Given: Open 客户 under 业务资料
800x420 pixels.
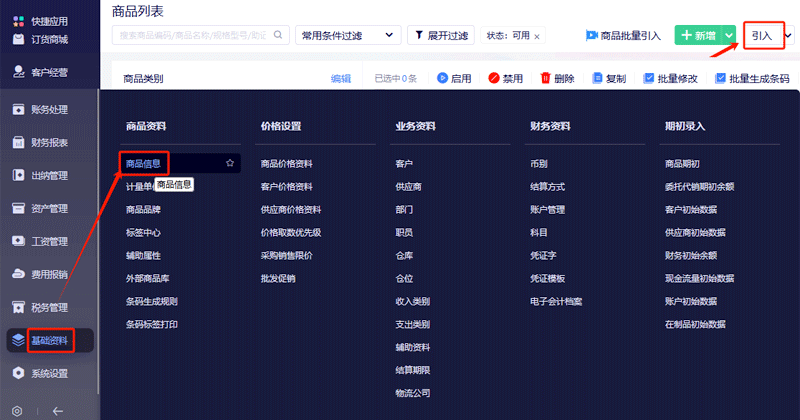Looking at the screenshot, I should click(404, 163).
